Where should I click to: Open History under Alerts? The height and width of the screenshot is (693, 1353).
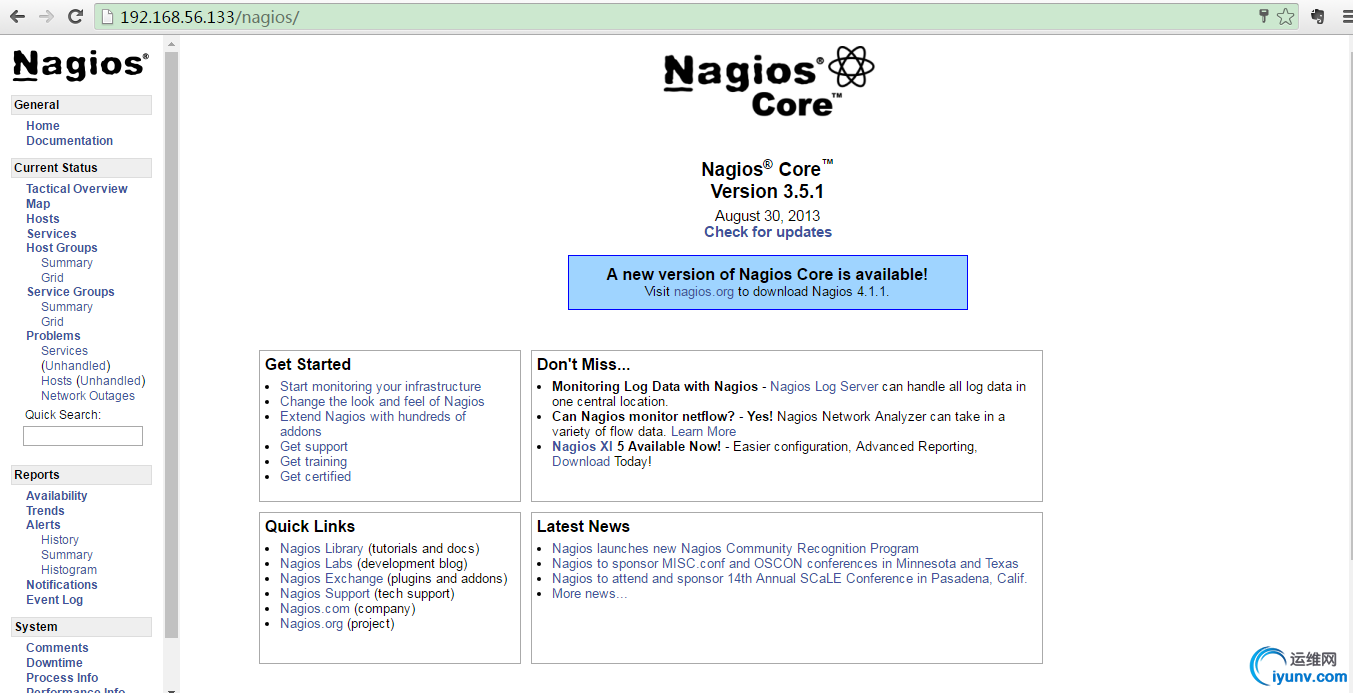pos(60,540)
